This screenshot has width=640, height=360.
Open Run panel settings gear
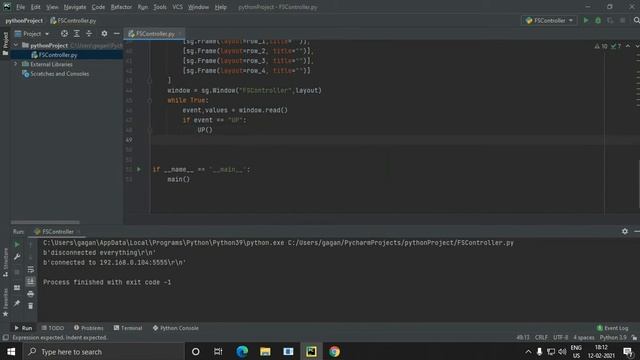[625, 231]
